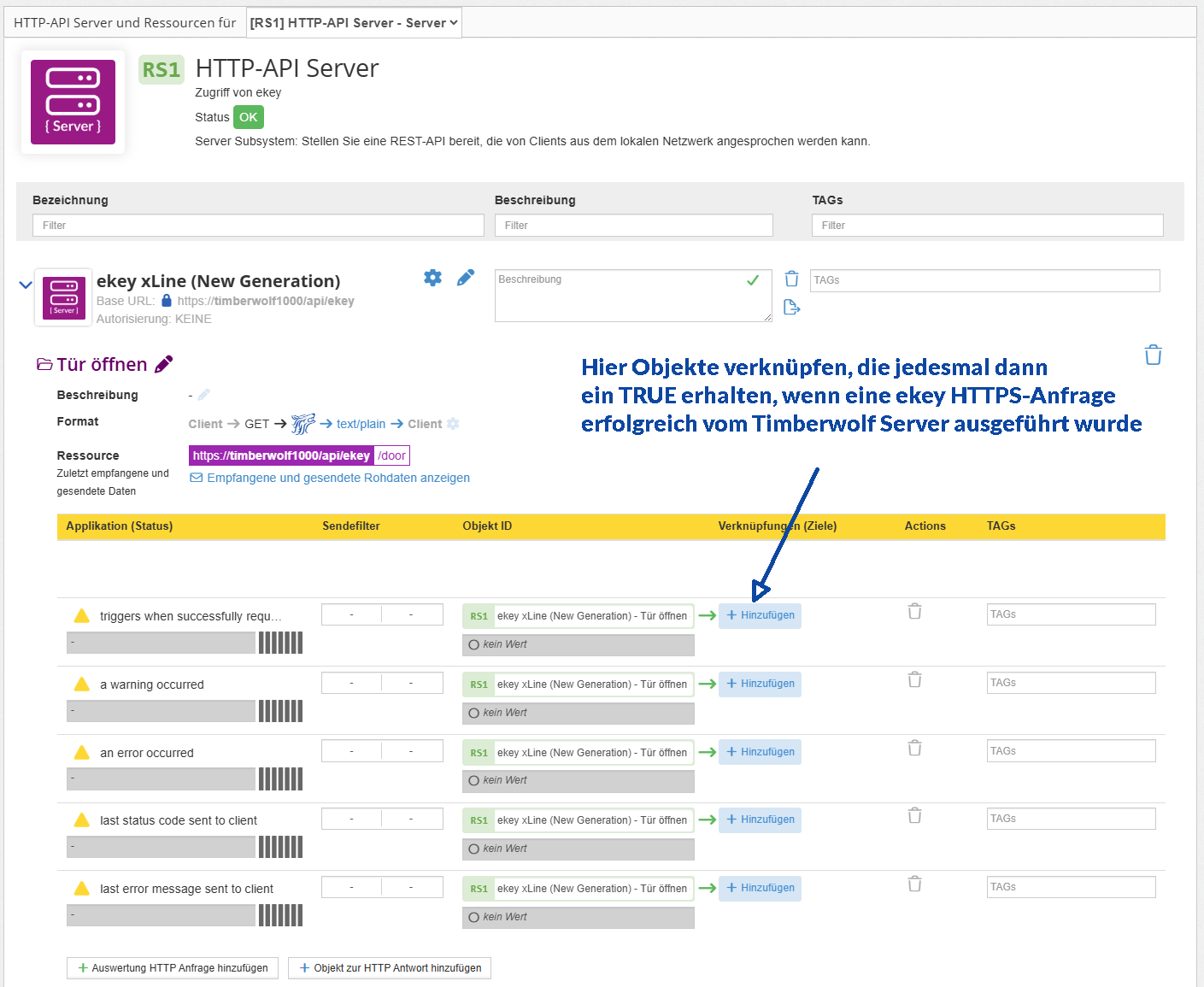
Task: Click TAGs field of 'an error occurred'
Action: [x=1072, y=751]
